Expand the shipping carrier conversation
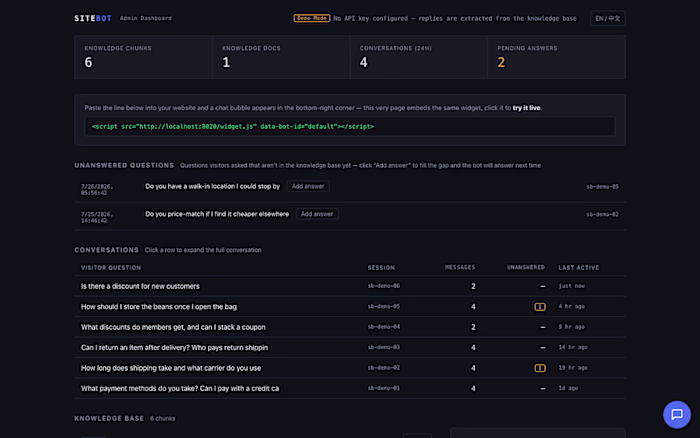Viewport: 700px width, 438px height. pos(350,368)
